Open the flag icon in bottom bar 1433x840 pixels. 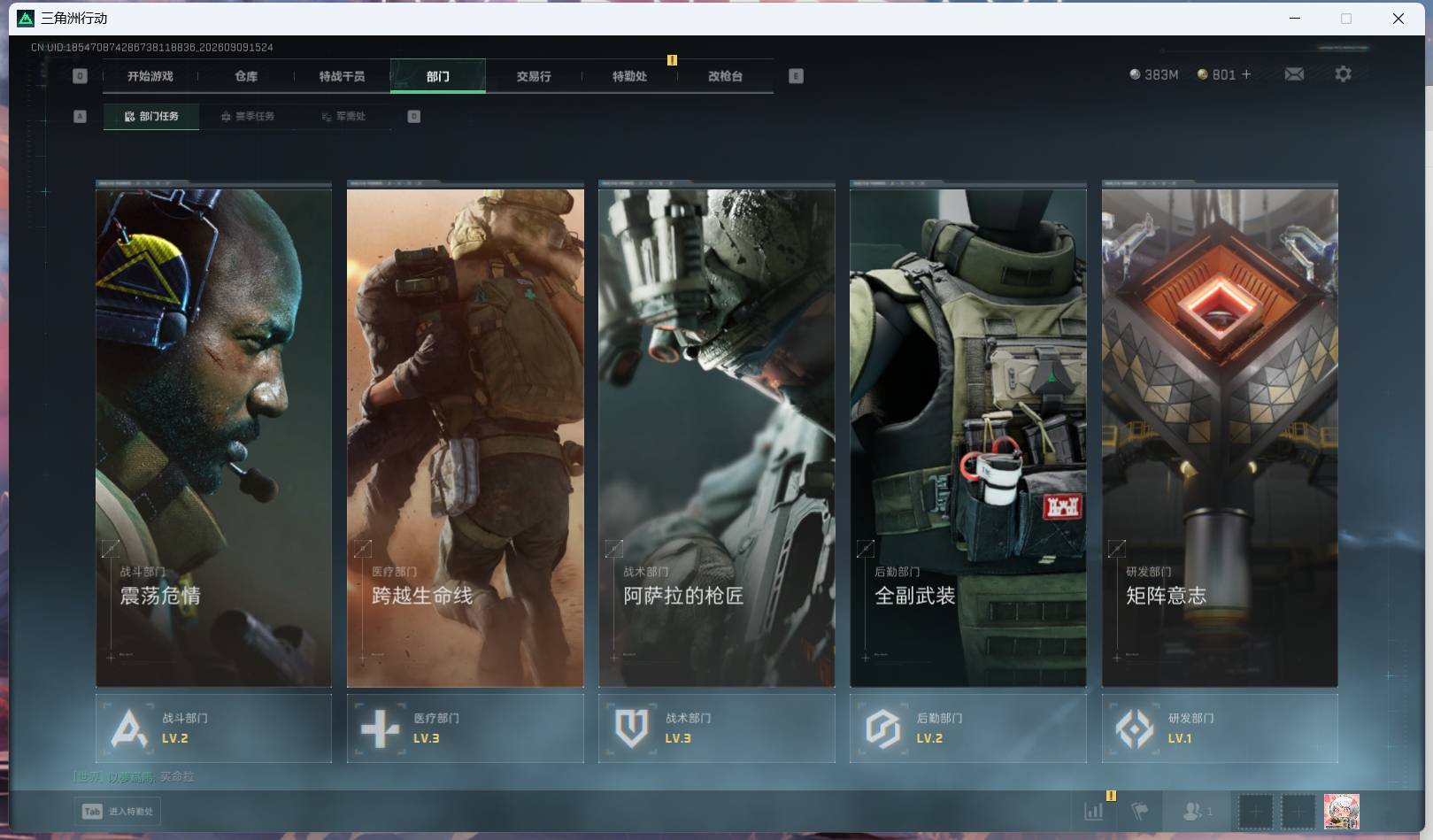click(x=1140, y=811)
